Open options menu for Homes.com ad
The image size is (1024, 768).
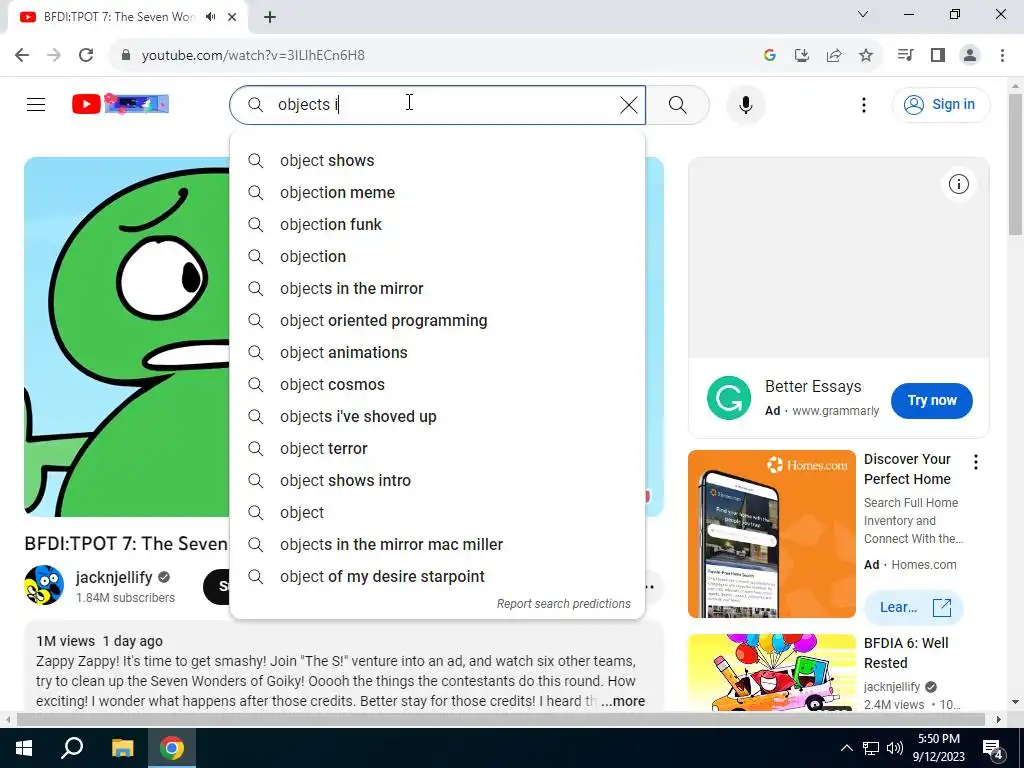(x=976, y=462)
